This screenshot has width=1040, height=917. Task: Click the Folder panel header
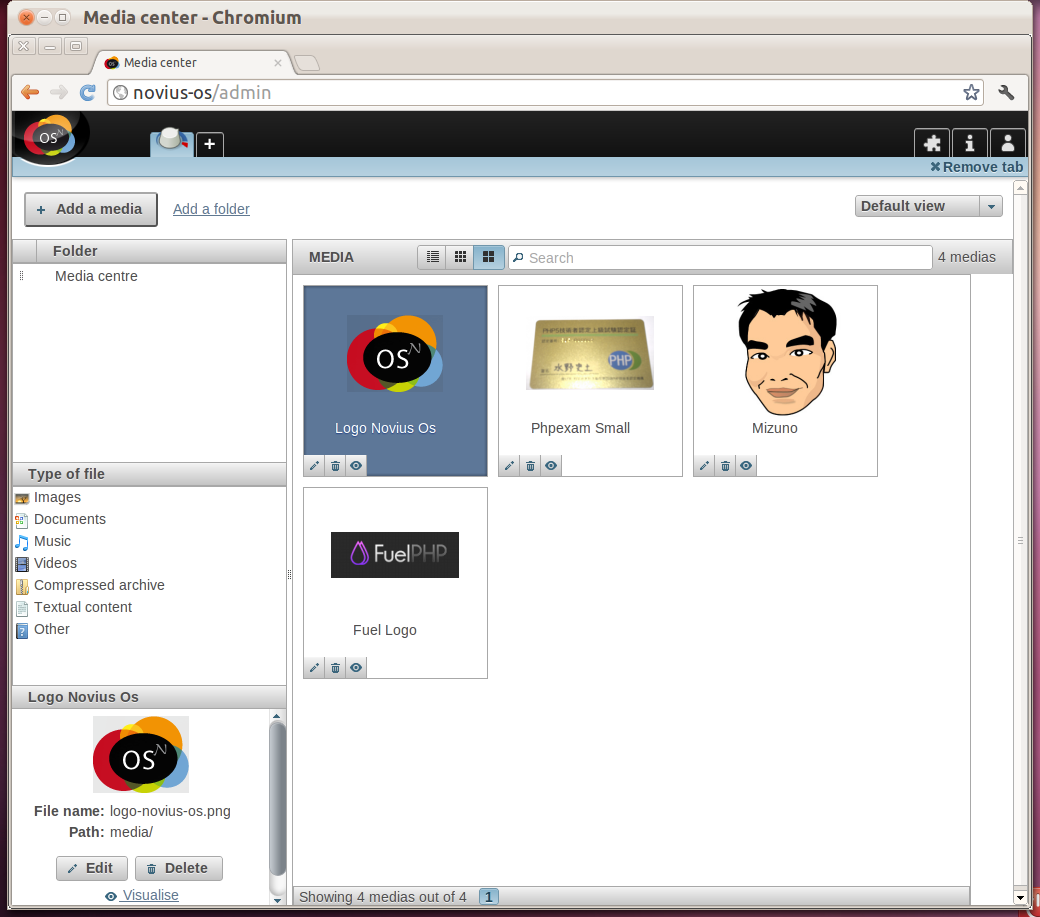point(149,251)
